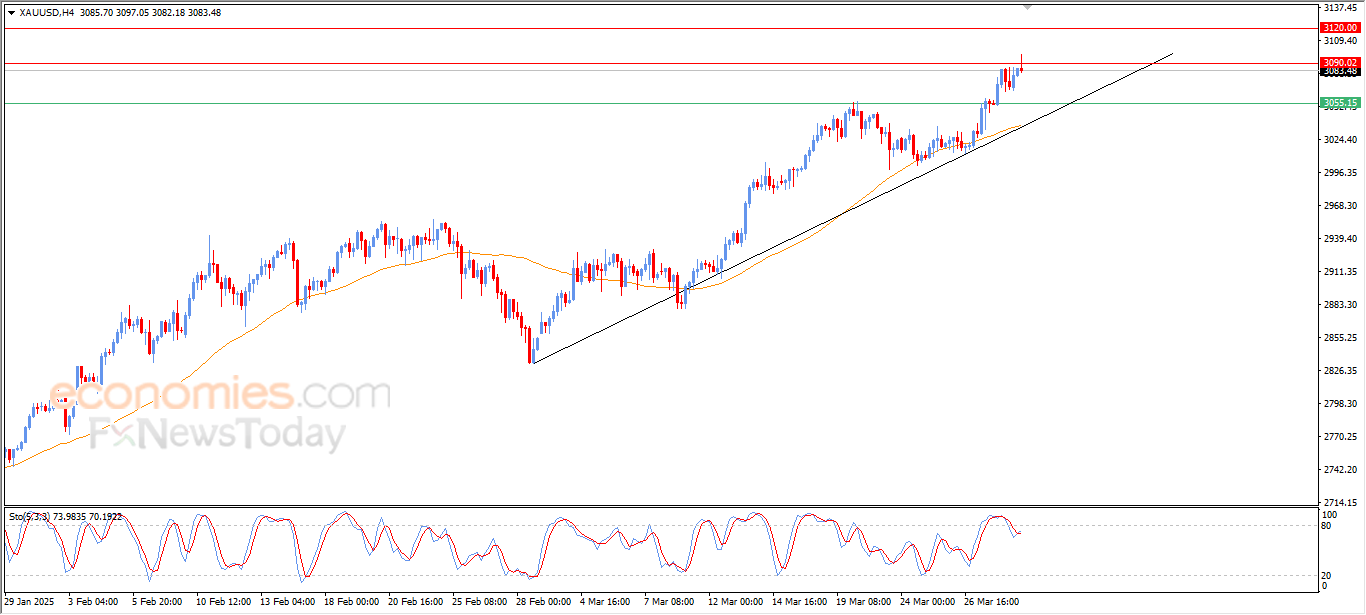Click the Sto(5,3,3) indicator label
1366x615 pixels.
click(30, 516)
